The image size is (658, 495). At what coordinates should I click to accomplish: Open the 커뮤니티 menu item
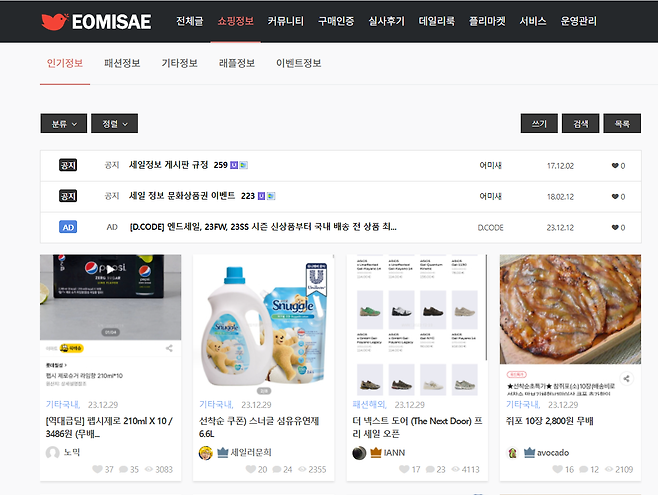coord(285,21)
